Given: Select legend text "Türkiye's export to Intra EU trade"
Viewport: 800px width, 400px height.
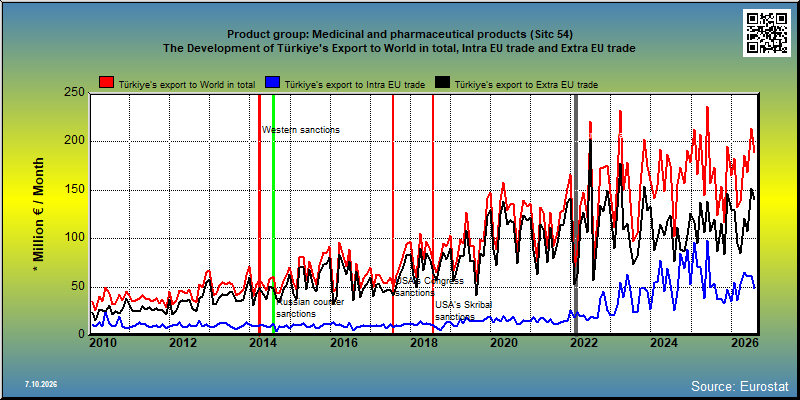Looking at the screenshot, I should tap(355, 85).
